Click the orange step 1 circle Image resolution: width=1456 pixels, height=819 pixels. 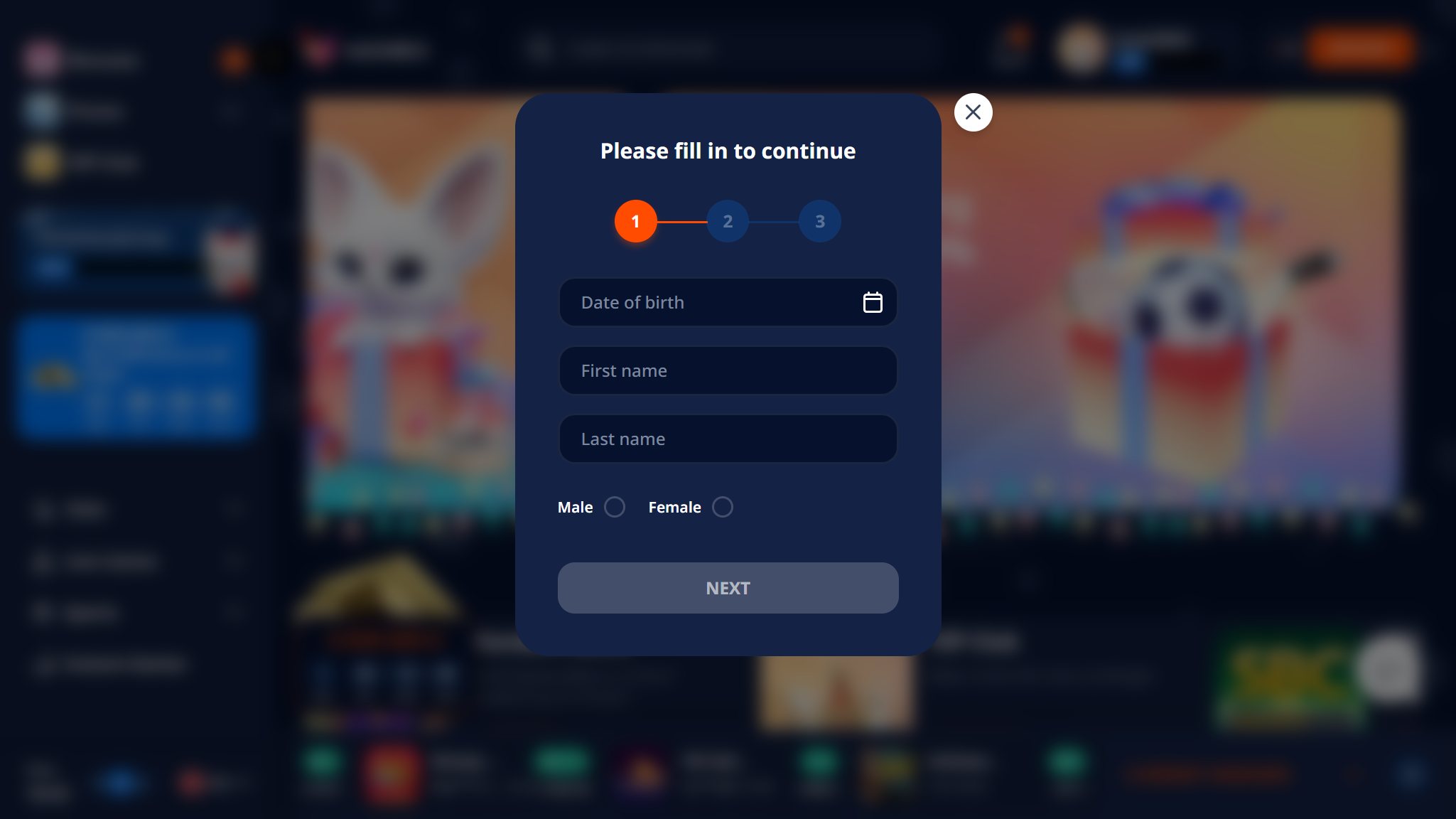pos(635,221)
